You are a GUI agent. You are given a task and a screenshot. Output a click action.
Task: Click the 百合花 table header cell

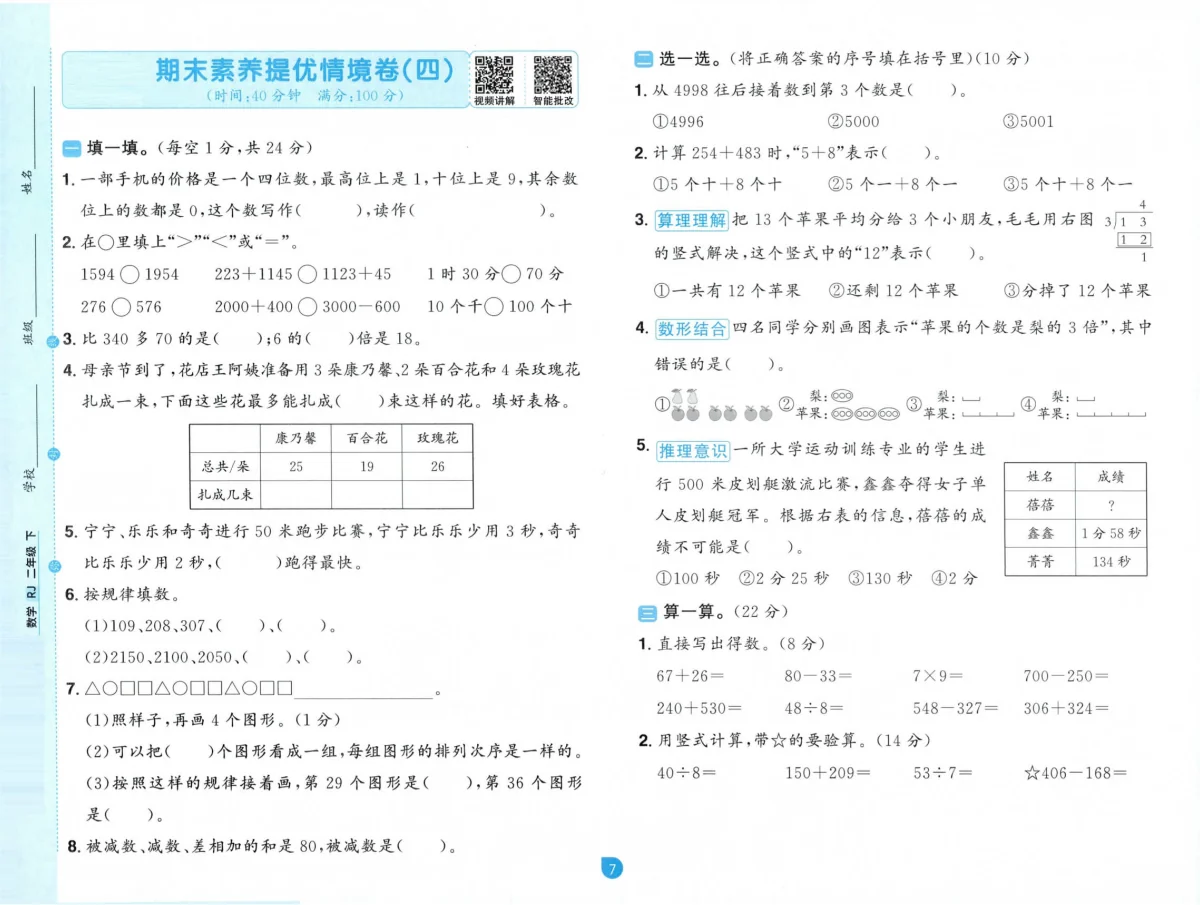point(366,439)
